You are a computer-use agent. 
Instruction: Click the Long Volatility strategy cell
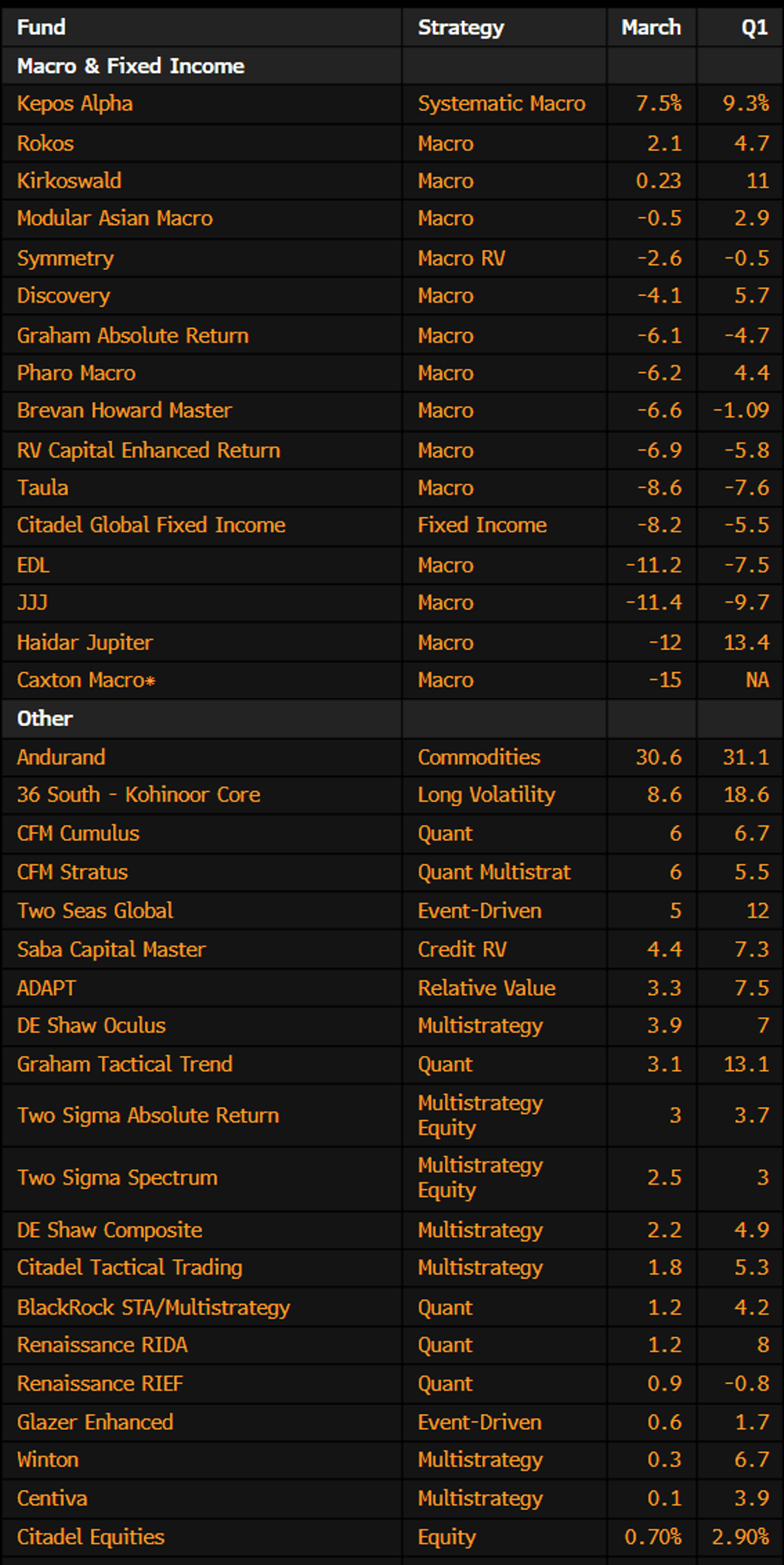[487, 795]
